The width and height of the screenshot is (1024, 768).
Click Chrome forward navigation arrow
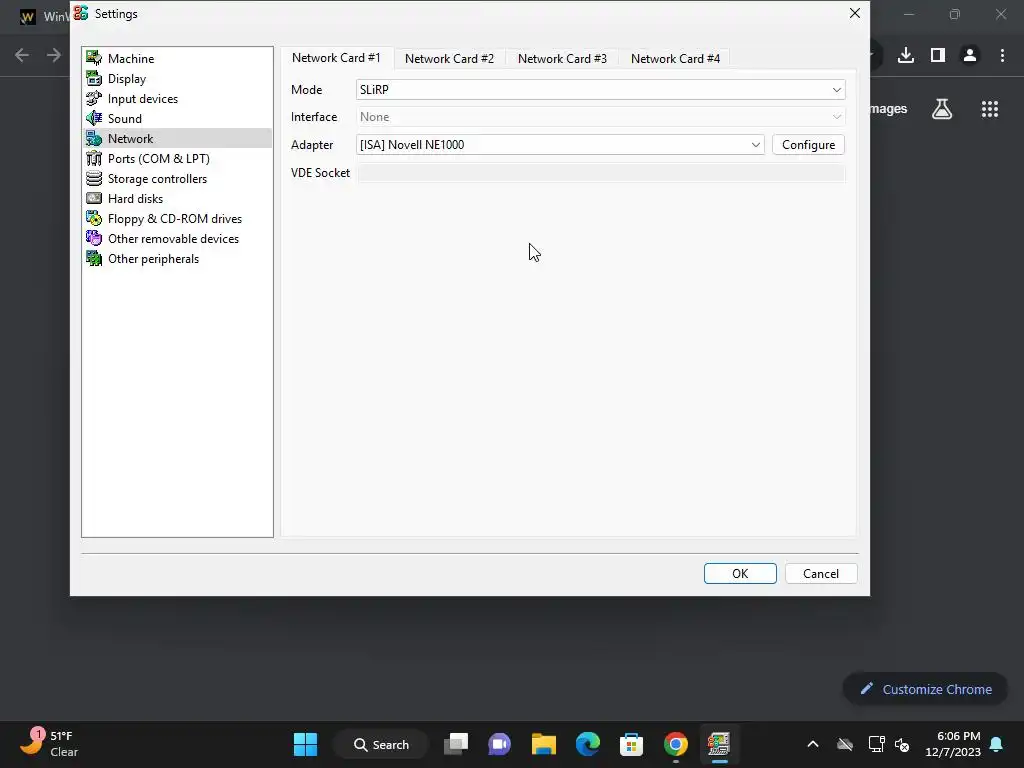point(54,55)
